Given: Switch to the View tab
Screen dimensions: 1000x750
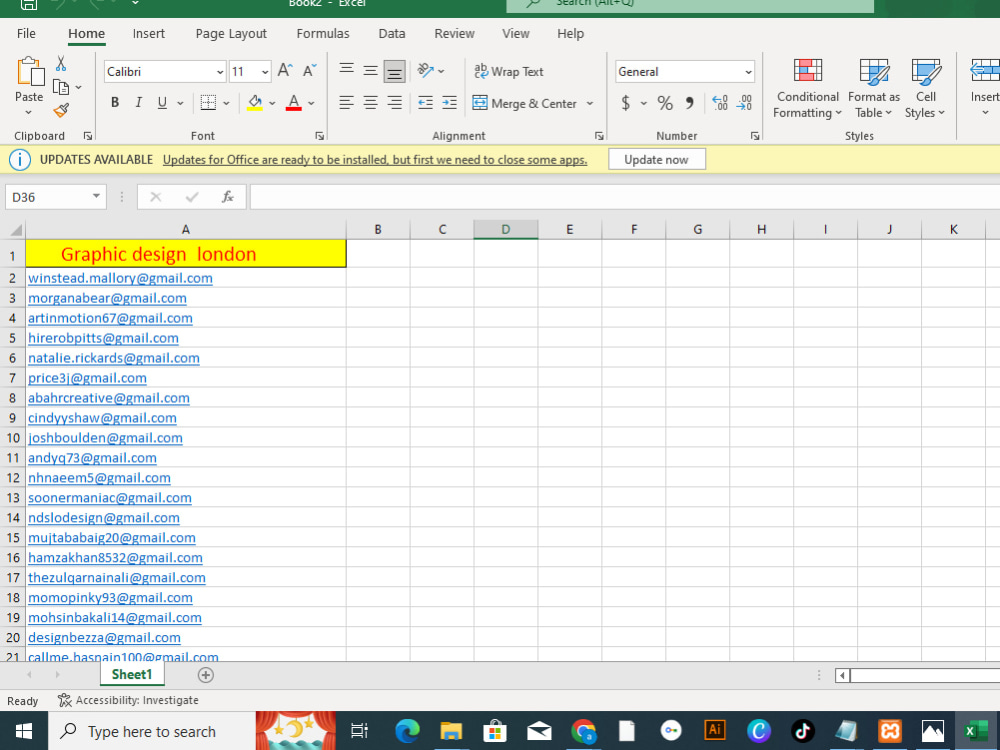Looking at the screenshot, I should (515, 34).
